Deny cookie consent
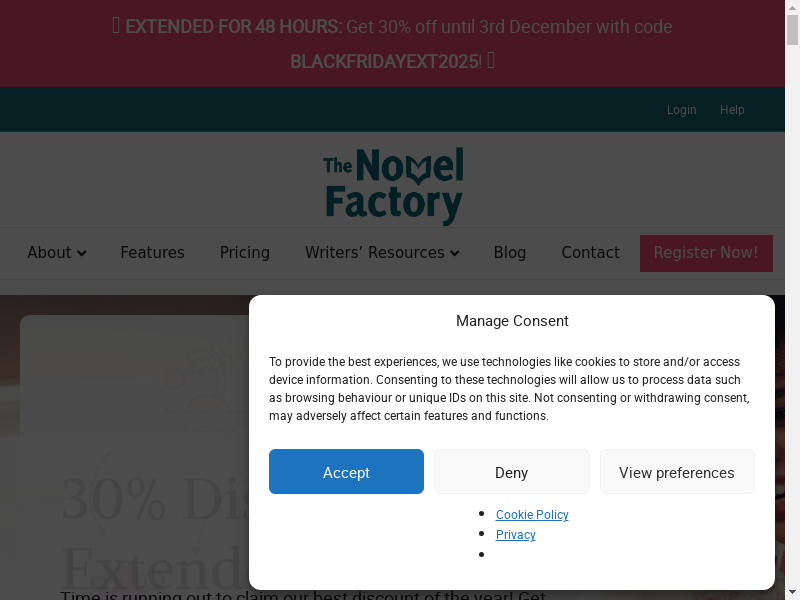This screenshot has width=800, height=600. tap(511, 472)
